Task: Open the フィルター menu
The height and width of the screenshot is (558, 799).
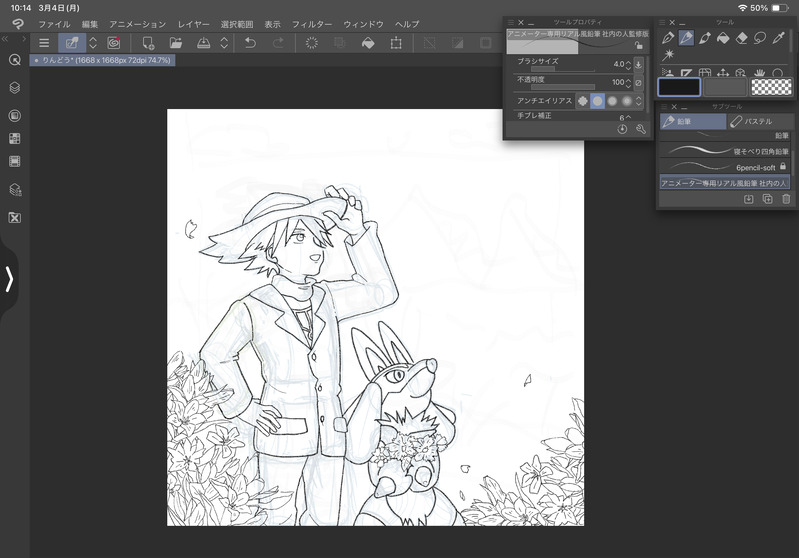Action: coord(312,24)
